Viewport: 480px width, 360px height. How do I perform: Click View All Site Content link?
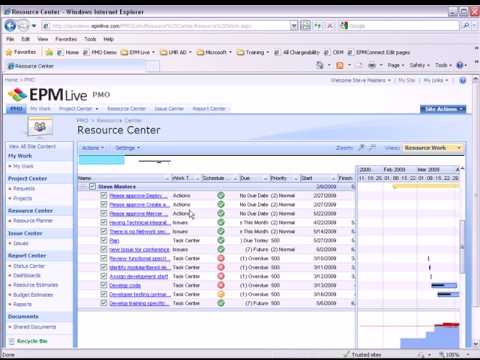32,146
